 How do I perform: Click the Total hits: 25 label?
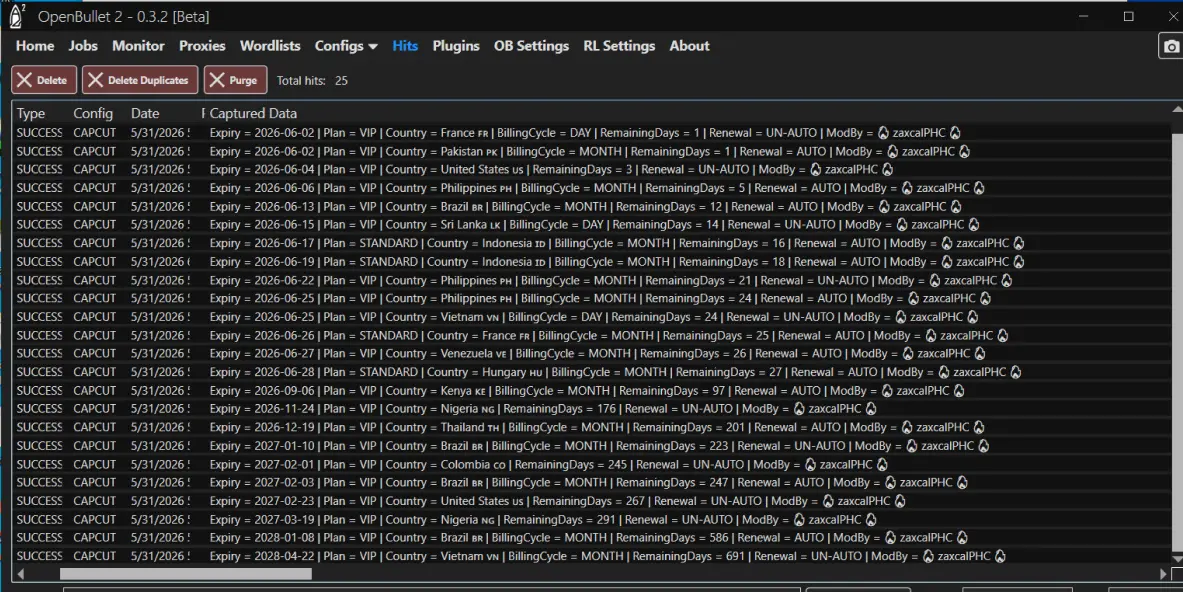click(x=312, y=81)
